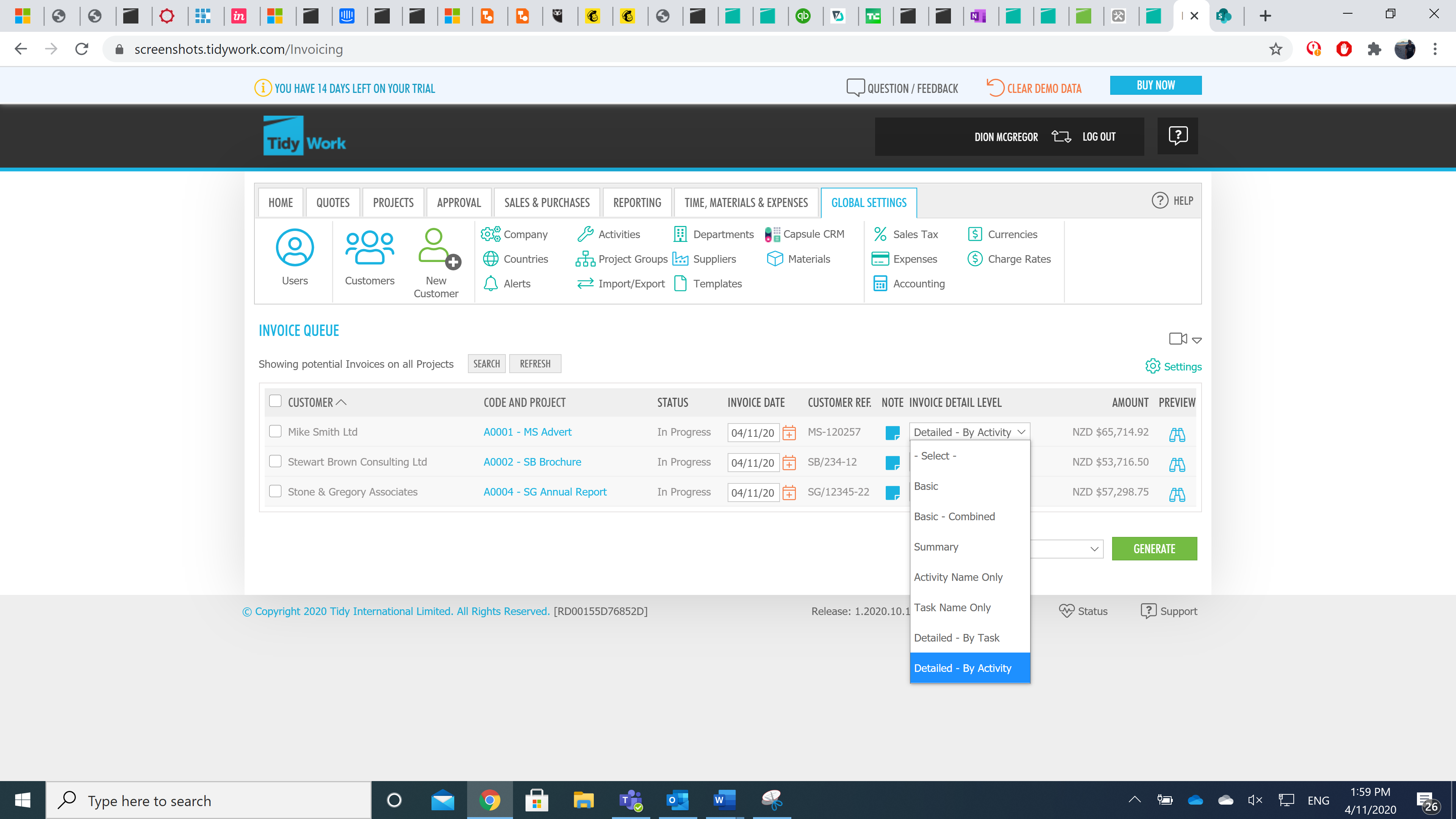Check the Stewart Brown Consulting Ltd row
This screenshot has height=819, width=1456.
275,461
